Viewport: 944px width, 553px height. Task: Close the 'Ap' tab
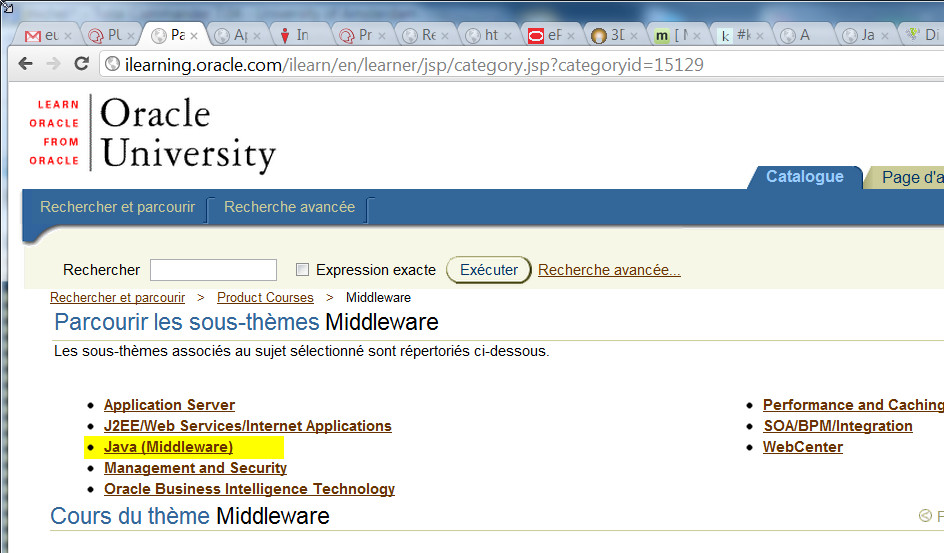click(257, 36)
